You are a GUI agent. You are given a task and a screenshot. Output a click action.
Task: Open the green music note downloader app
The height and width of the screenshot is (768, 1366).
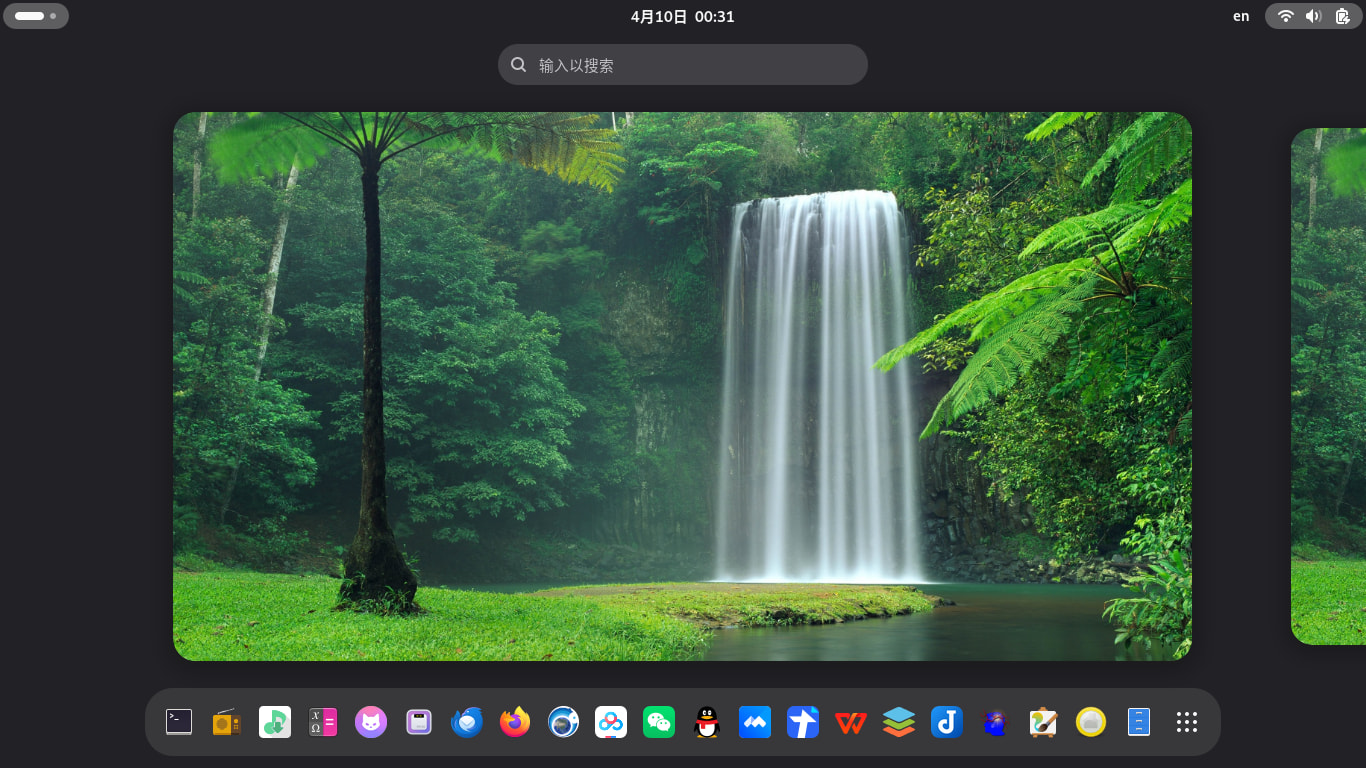[275, 722]
